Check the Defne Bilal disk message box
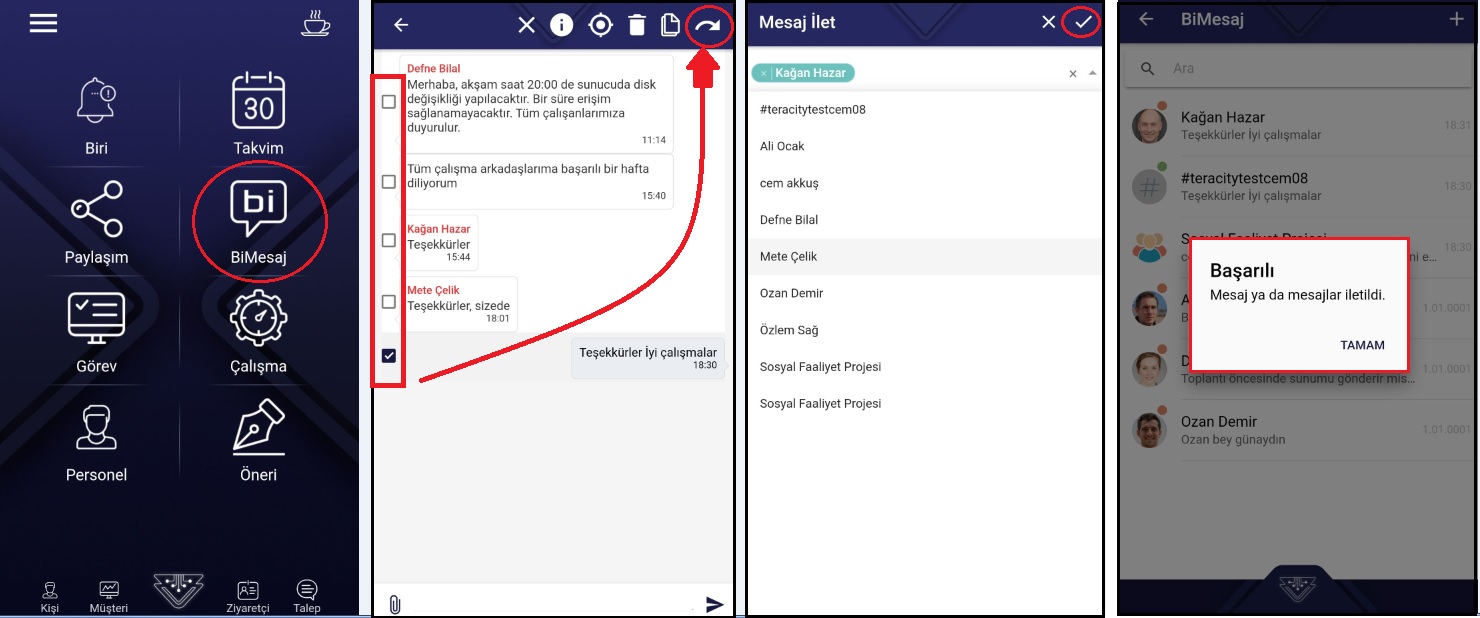 (x=389, y=101)
